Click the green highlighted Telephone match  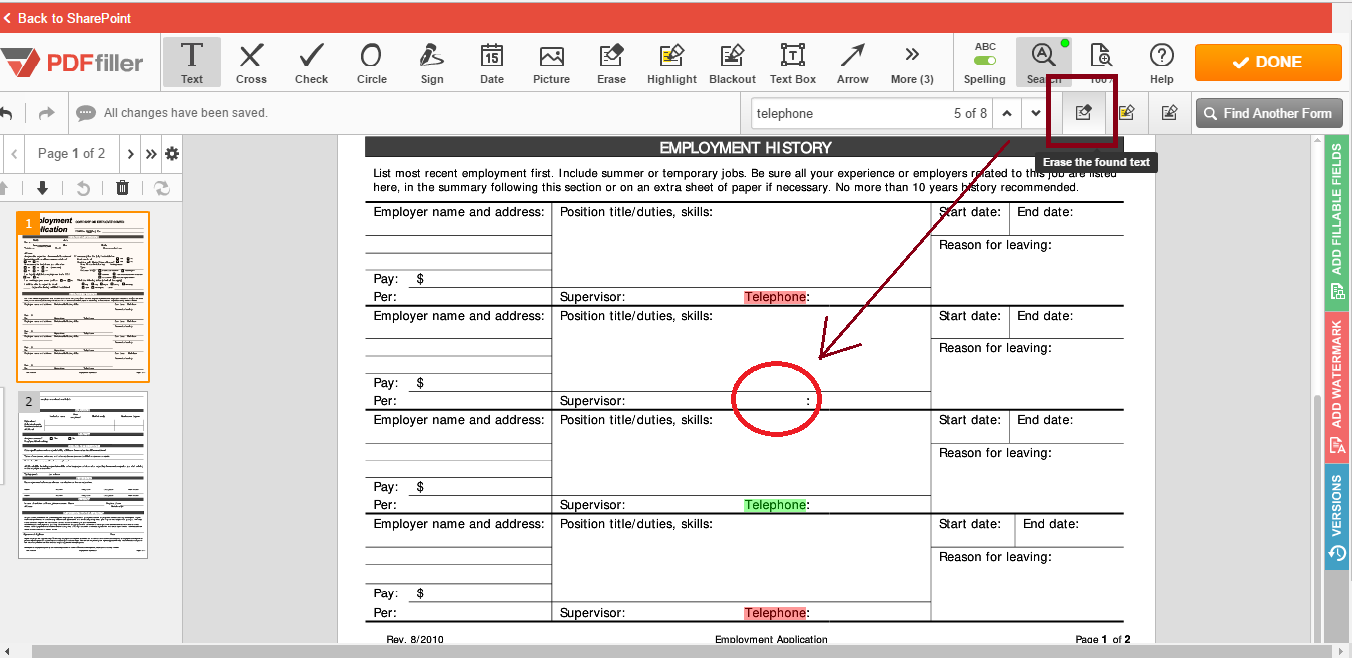click(x=775, y=505)
